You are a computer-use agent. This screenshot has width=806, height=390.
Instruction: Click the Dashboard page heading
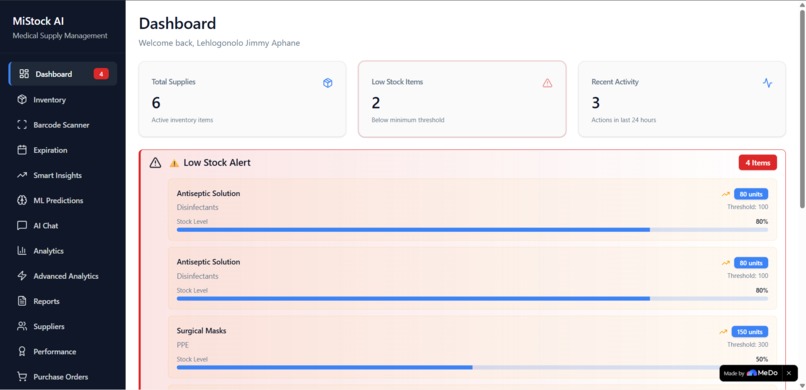[x=177, y=24]
